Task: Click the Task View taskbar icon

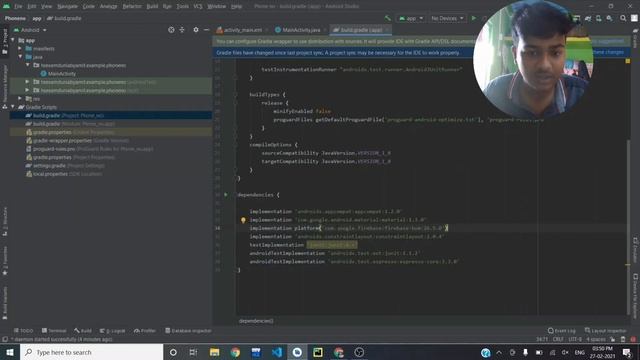Action: [193, 352]
